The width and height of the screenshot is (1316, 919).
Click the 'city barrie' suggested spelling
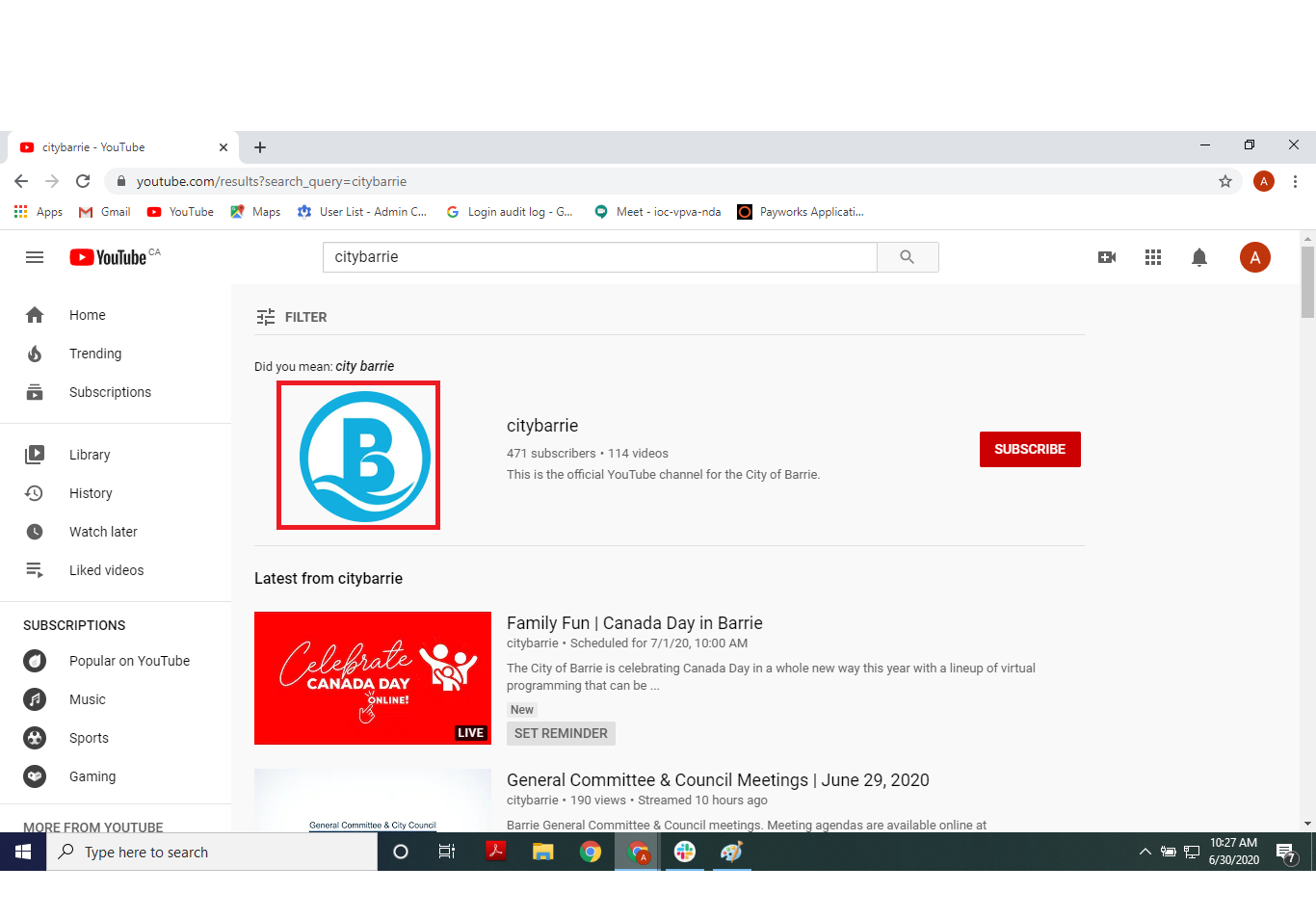[x=364, y=366]
